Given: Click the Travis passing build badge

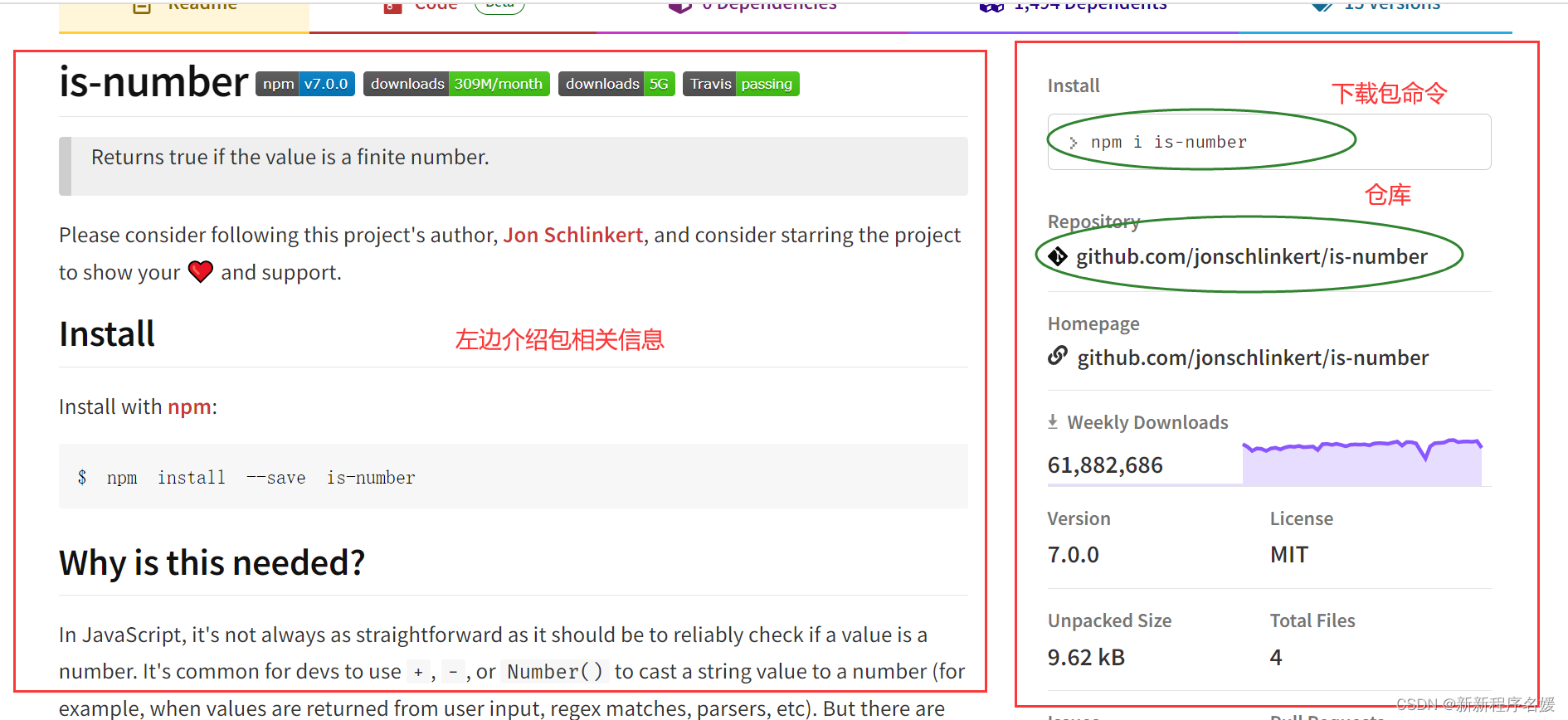Looking at the screenshot, I should click(741, 84).
